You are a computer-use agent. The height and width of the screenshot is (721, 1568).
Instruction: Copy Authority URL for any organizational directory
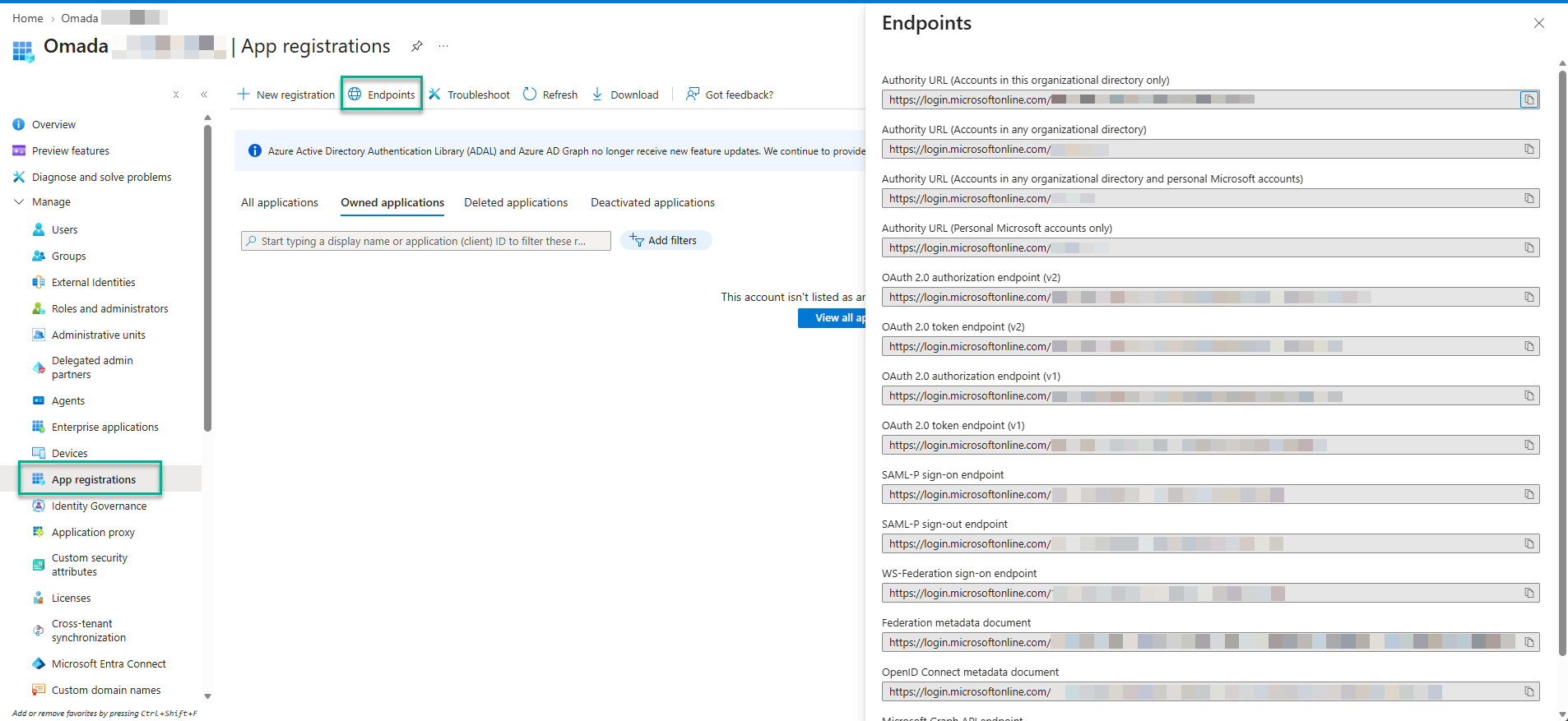[1529, 149]
